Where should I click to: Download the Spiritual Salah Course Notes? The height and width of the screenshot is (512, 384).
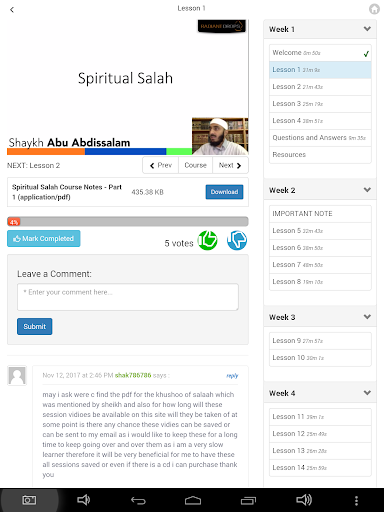[224, 192]
